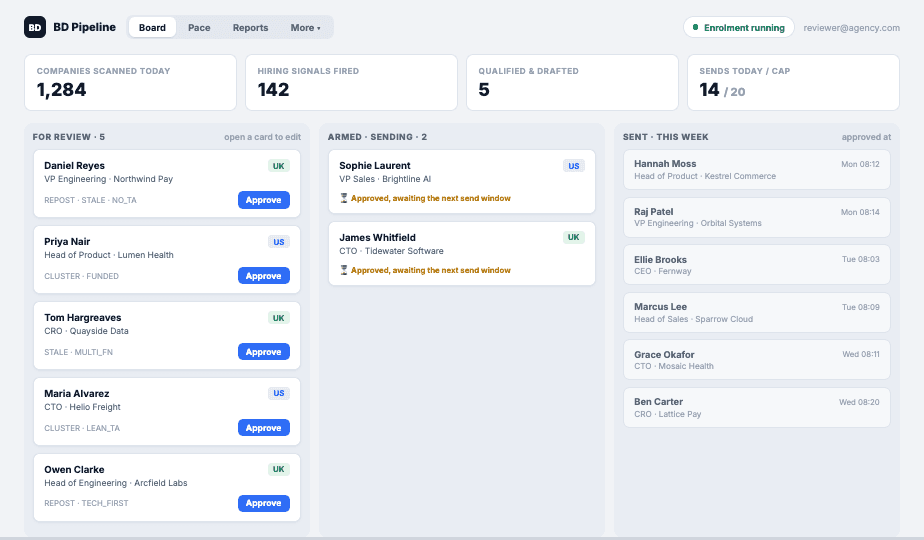Image resolution: width=924 pixels, height=540 pixels.
Task: Open Sophie Laurent armed card
Action: click(x=461, y=182)
